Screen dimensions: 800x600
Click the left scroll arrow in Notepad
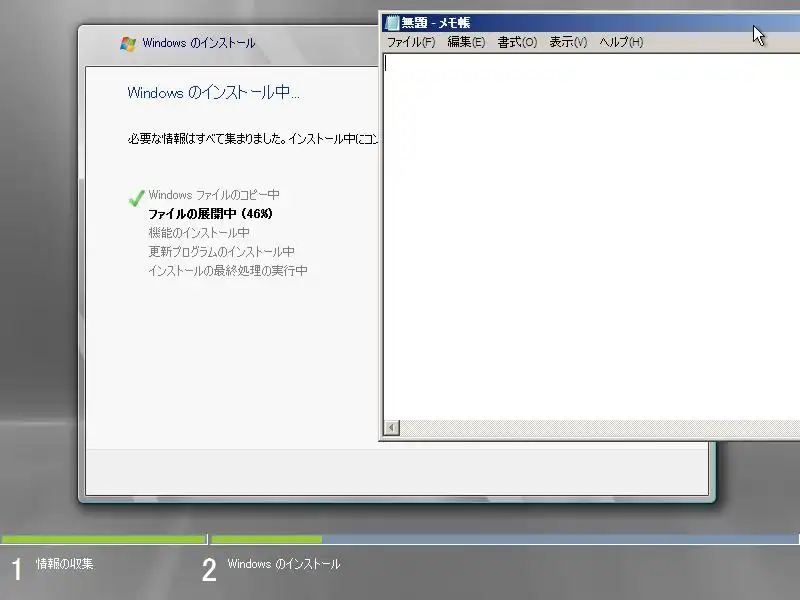pos(391,428)
